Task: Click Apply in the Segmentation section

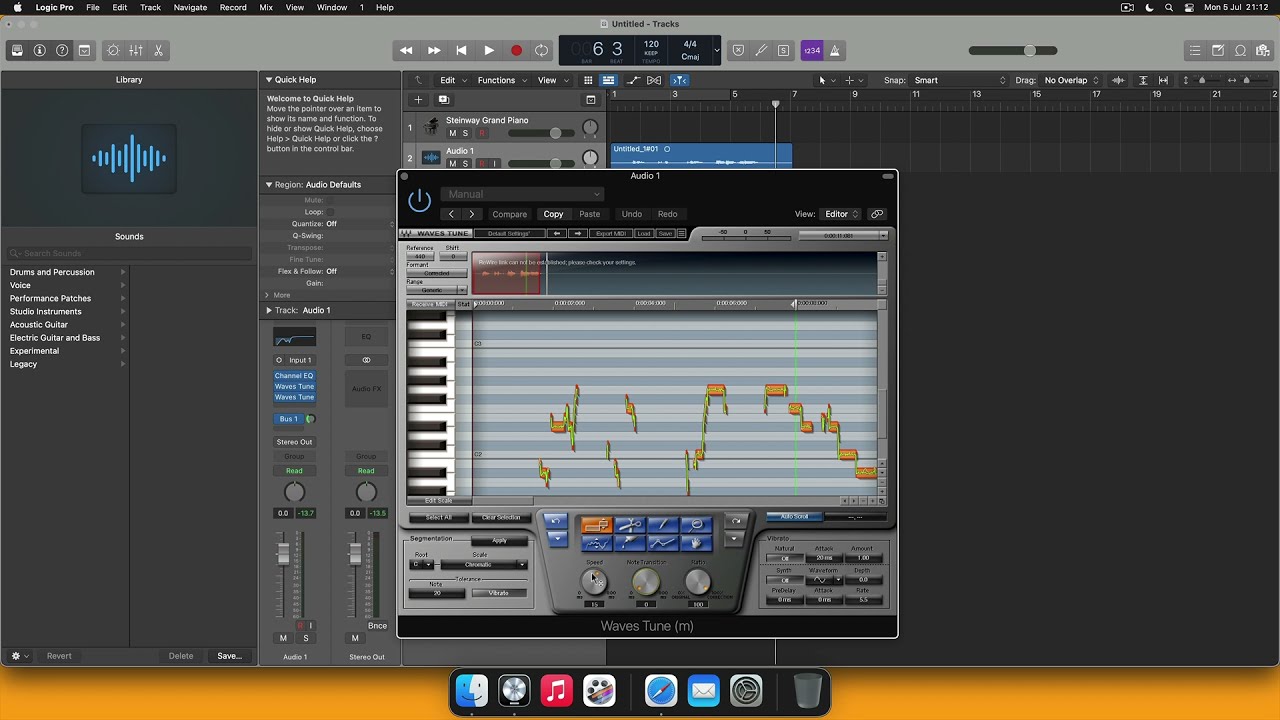Action: (499, 541)
